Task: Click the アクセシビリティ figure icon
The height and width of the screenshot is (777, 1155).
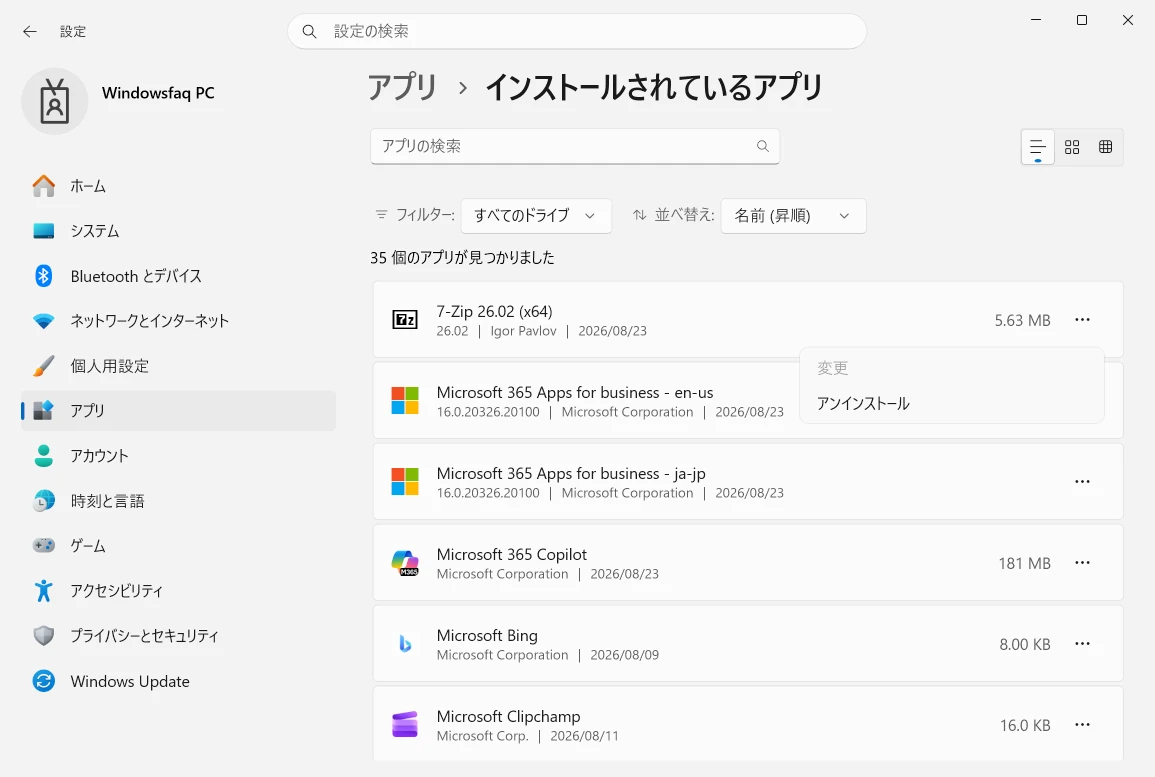Action: pyautogui.click(x=43, y=591)
